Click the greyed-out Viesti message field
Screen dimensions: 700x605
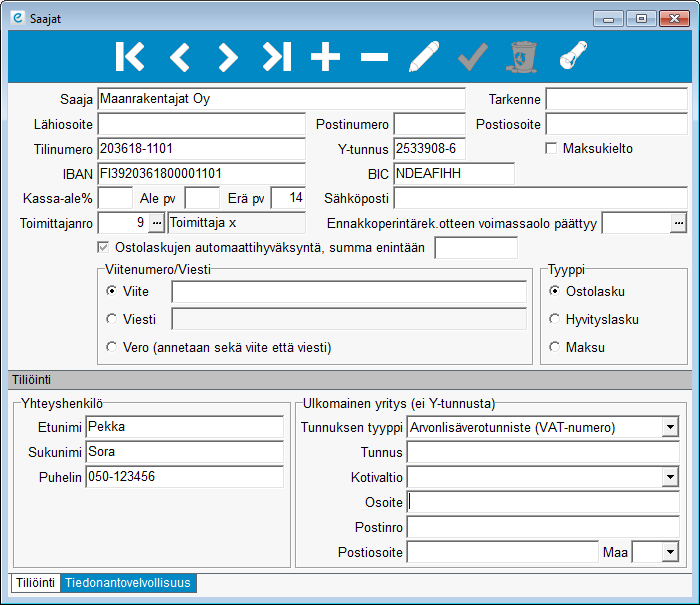pyautogui.click(x=349, y=319)
